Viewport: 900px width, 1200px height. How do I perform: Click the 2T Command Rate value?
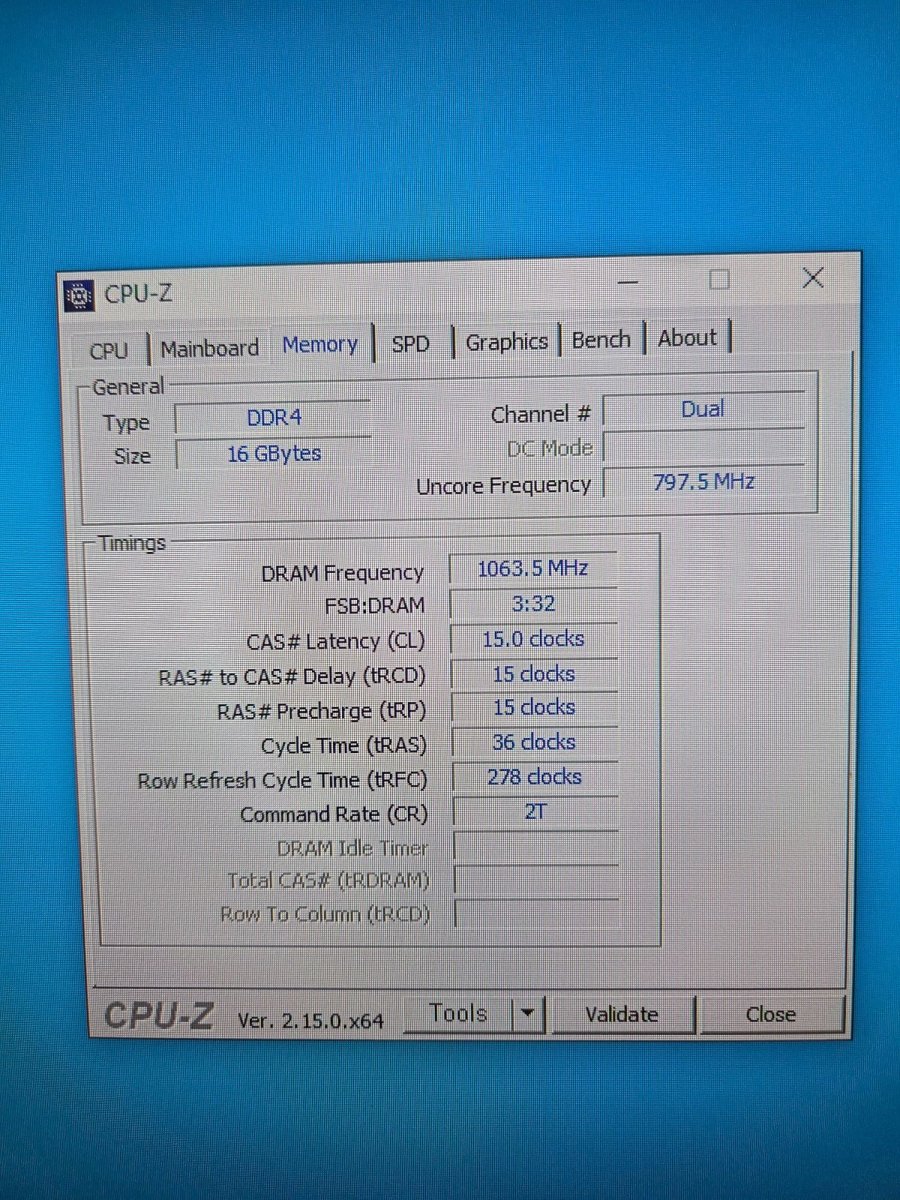click(535, 812)
